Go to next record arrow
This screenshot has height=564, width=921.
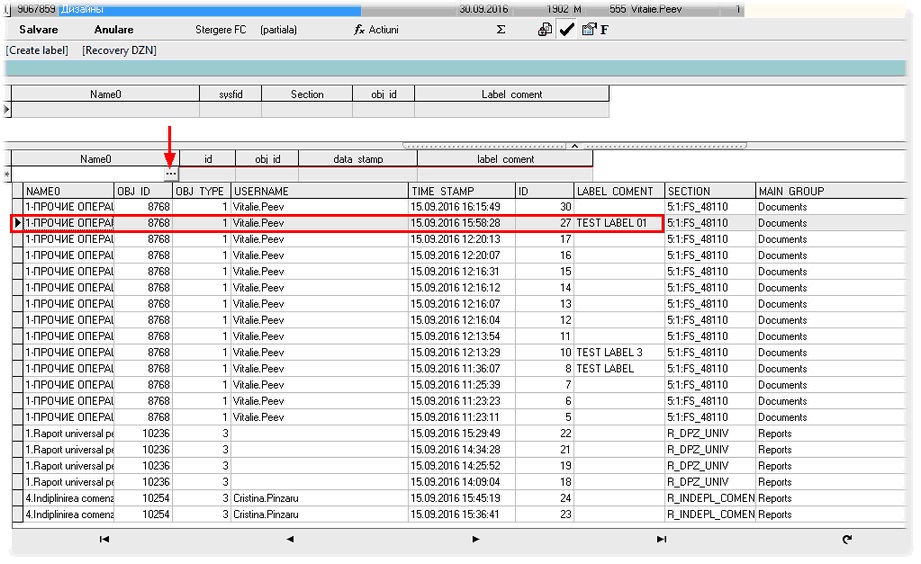click(476, 539)
